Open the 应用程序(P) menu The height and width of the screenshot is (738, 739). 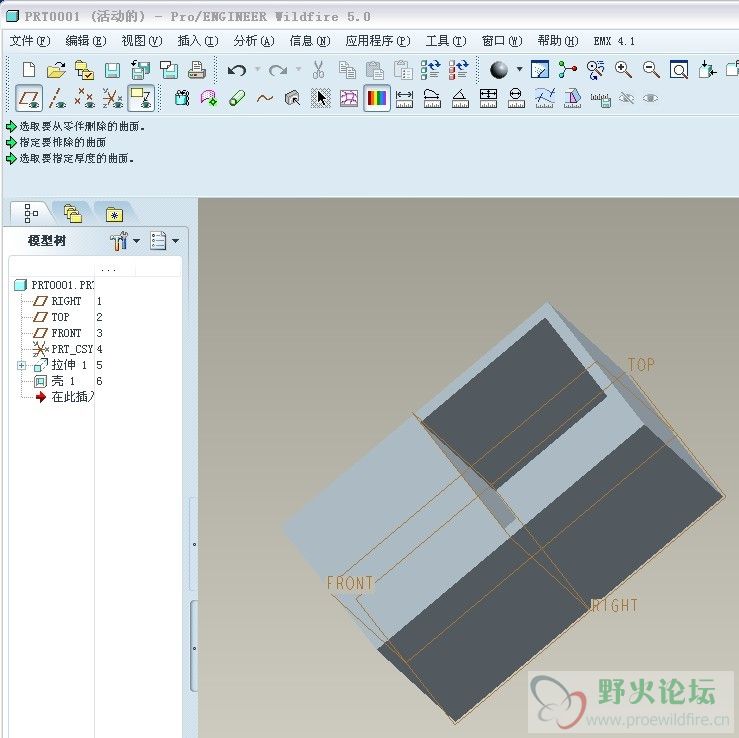tap(378, 41)
